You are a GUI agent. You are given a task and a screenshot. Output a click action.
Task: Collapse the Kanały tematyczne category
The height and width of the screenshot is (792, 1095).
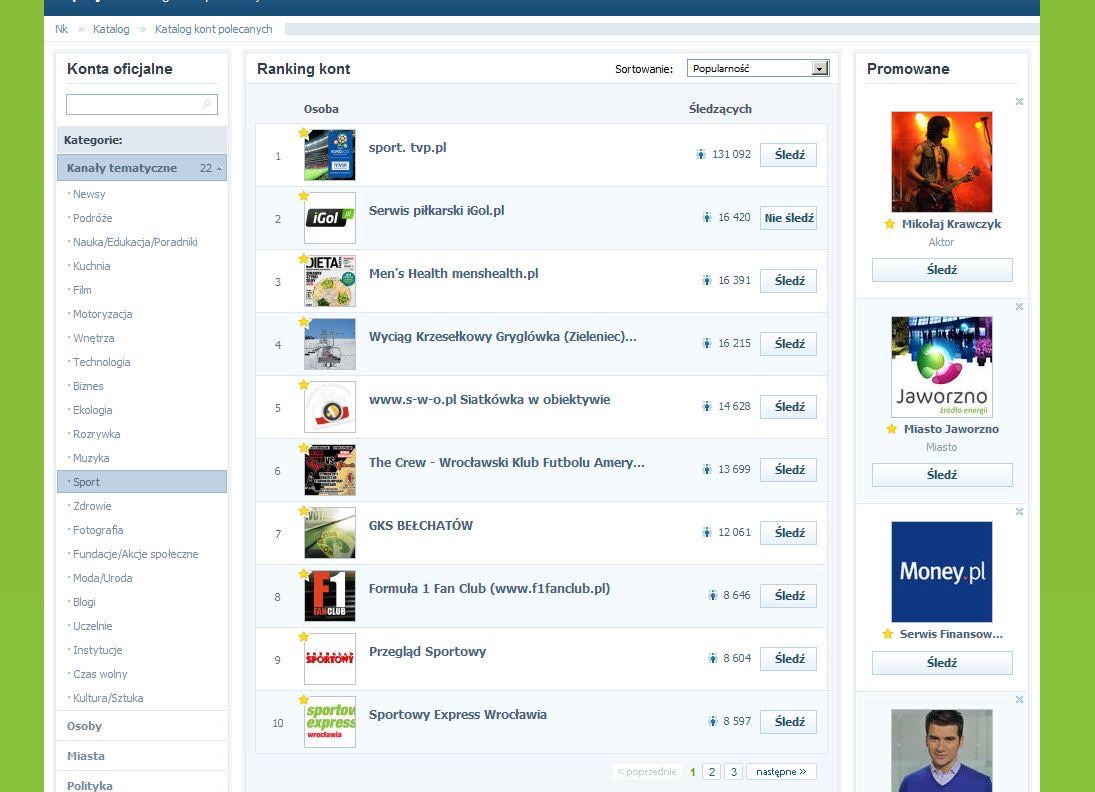pyautogui.click(x=142, y=168)
